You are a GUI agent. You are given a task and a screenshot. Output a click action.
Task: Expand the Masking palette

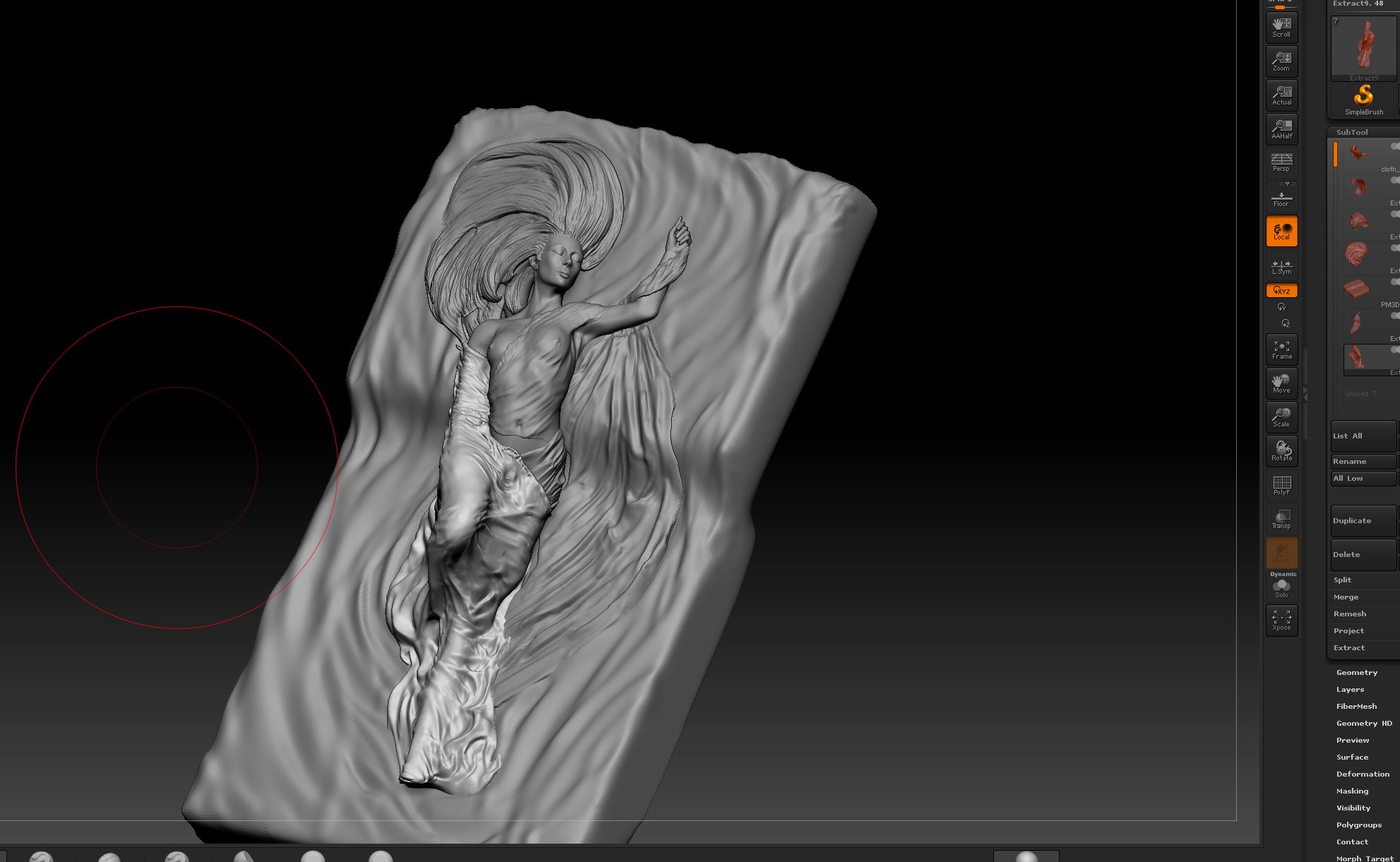coord(1352,791)
